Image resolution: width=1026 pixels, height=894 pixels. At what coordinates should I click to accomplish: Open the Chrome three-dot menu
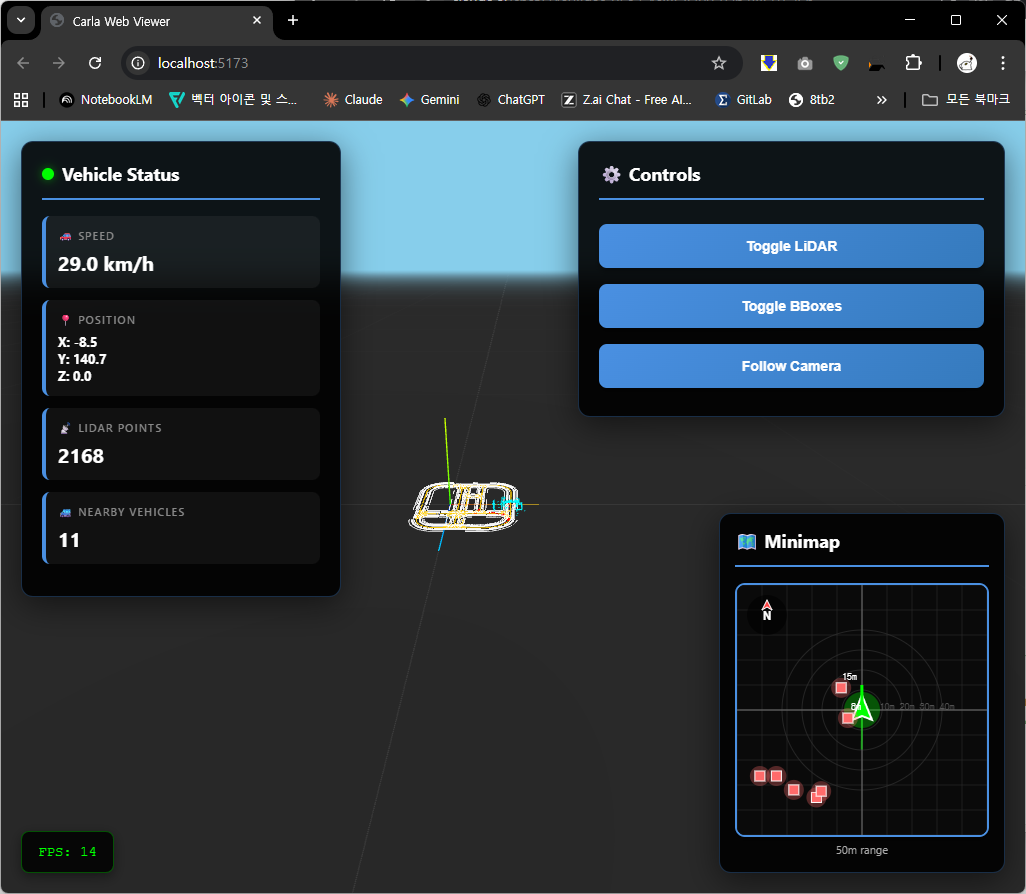click(1002, 63)
